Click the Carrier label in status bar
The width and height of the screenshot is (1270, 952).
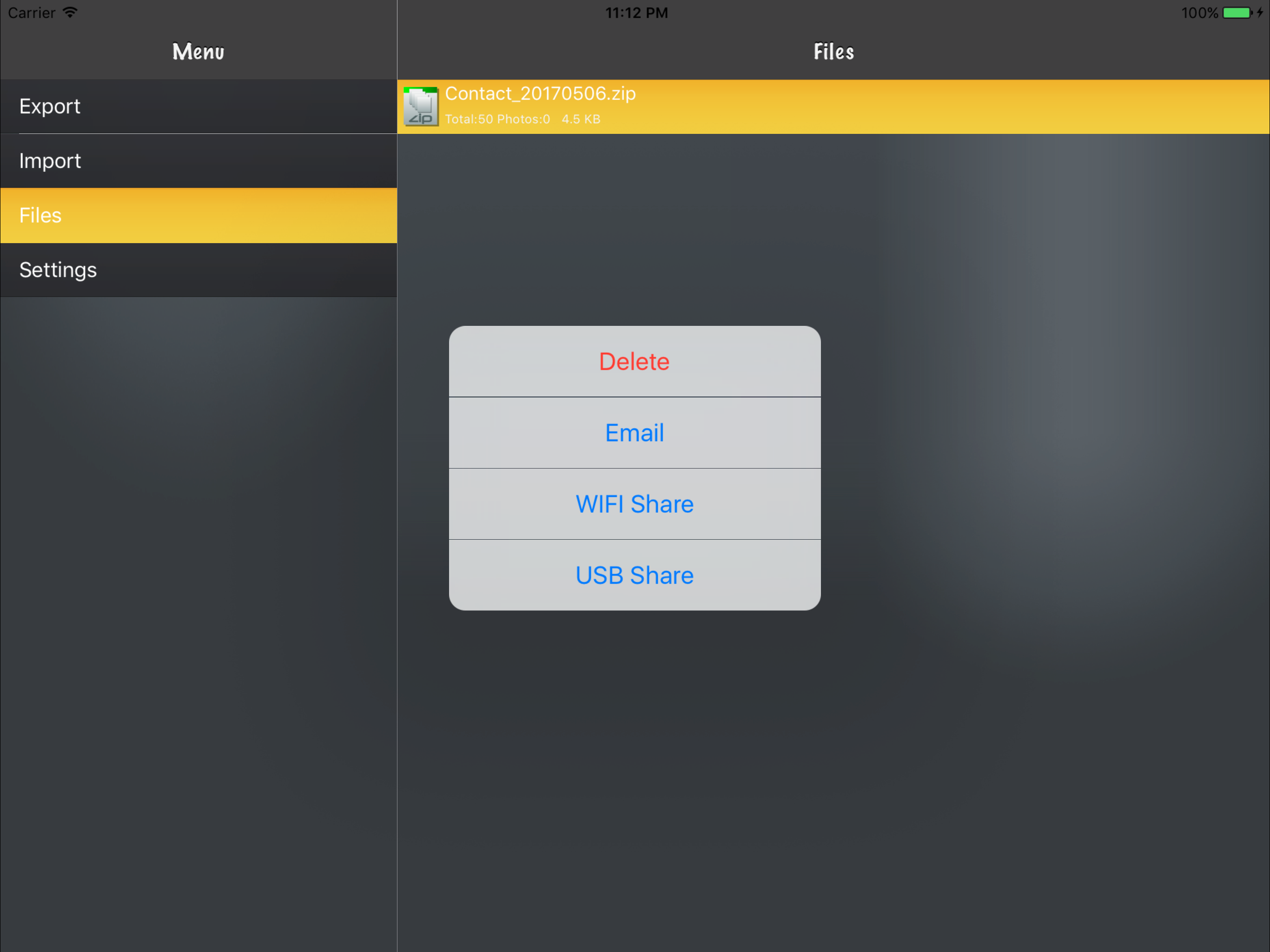(x=32, y=13)
